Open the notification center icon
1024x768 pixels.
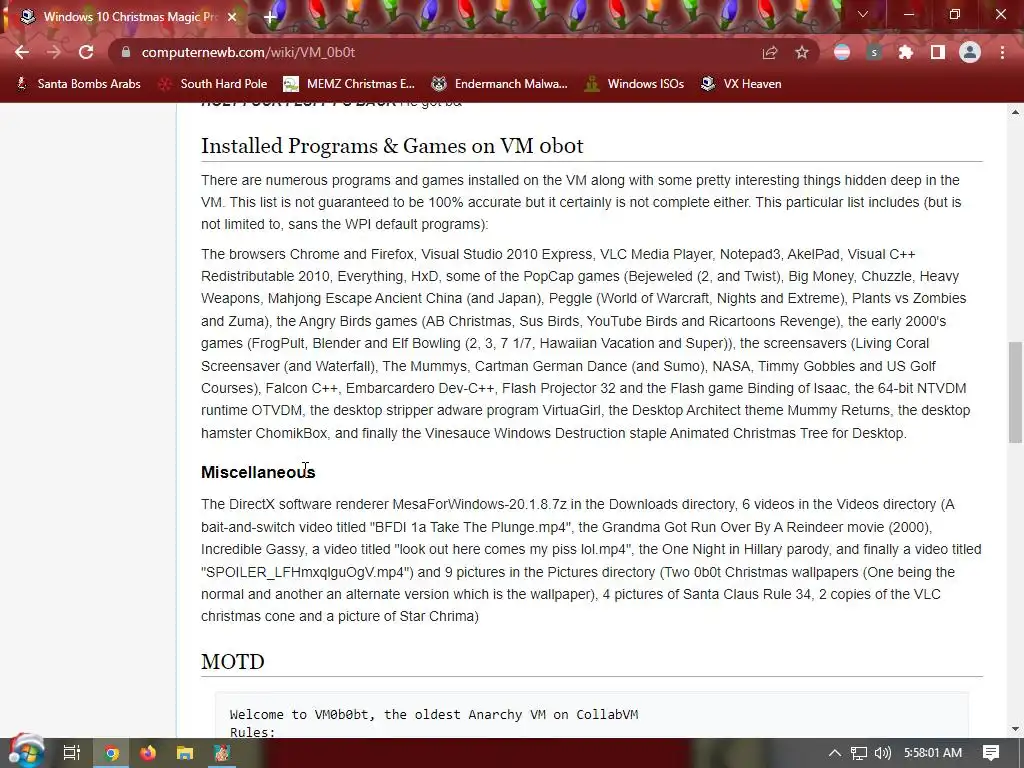coord(991,753)
